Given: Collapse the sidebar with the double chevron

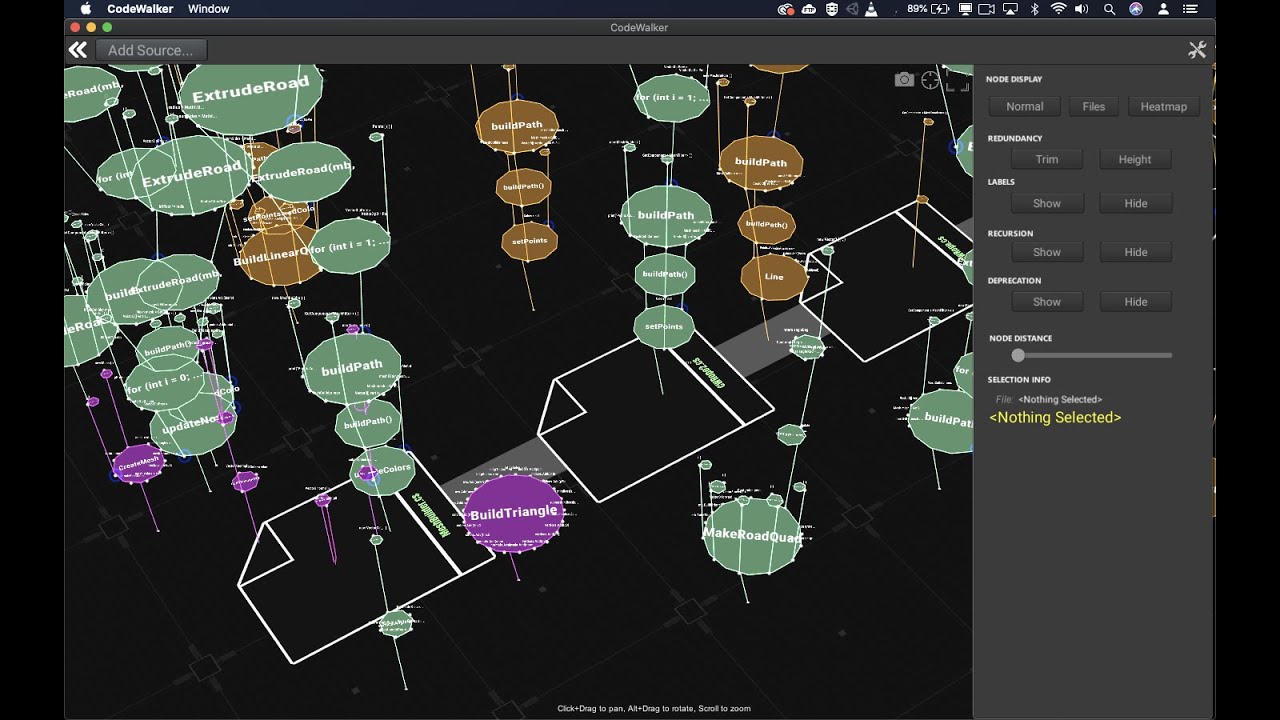Looking at the screenshot, I should (x=78, y=50).
